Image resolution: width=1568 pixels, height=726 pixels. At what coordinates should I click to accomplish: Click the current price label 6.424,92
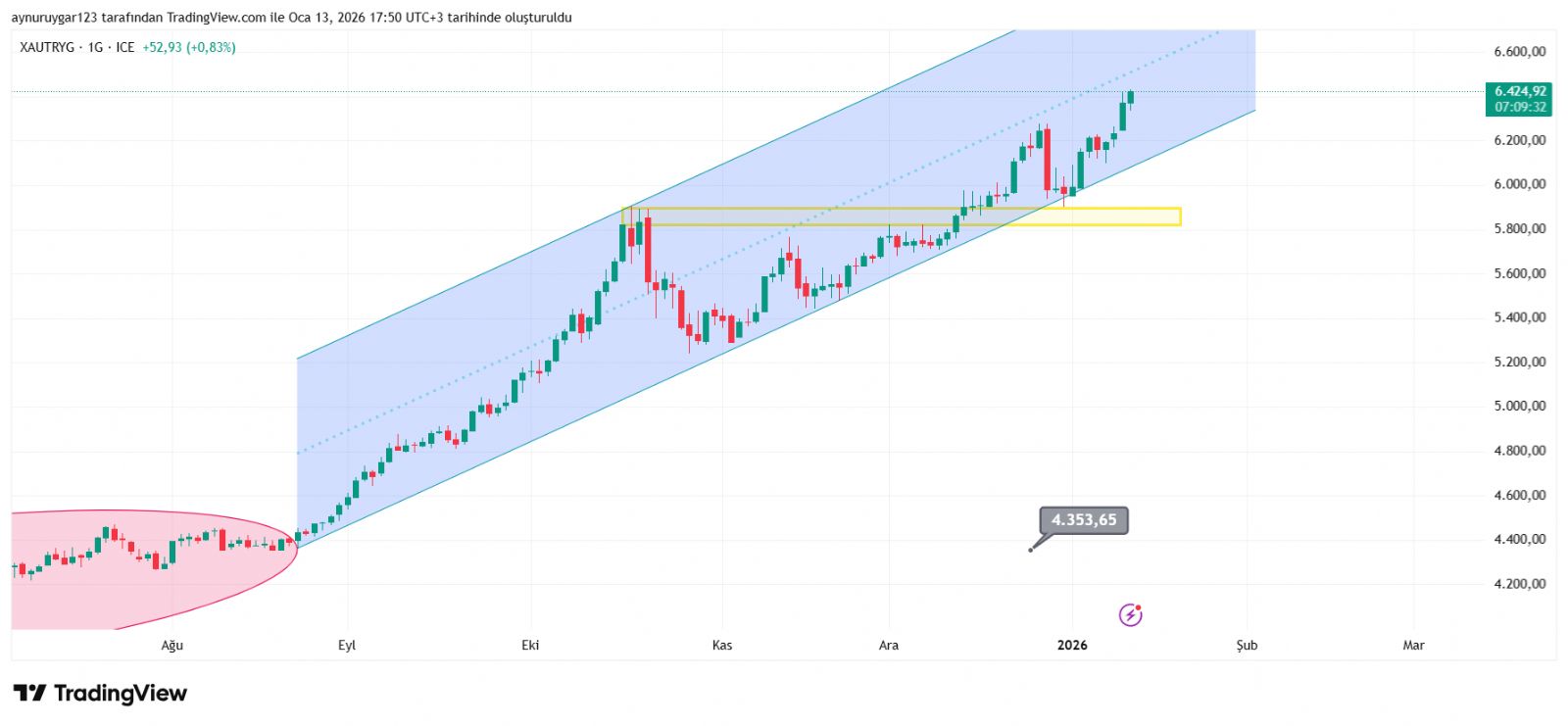point(1520,91)
